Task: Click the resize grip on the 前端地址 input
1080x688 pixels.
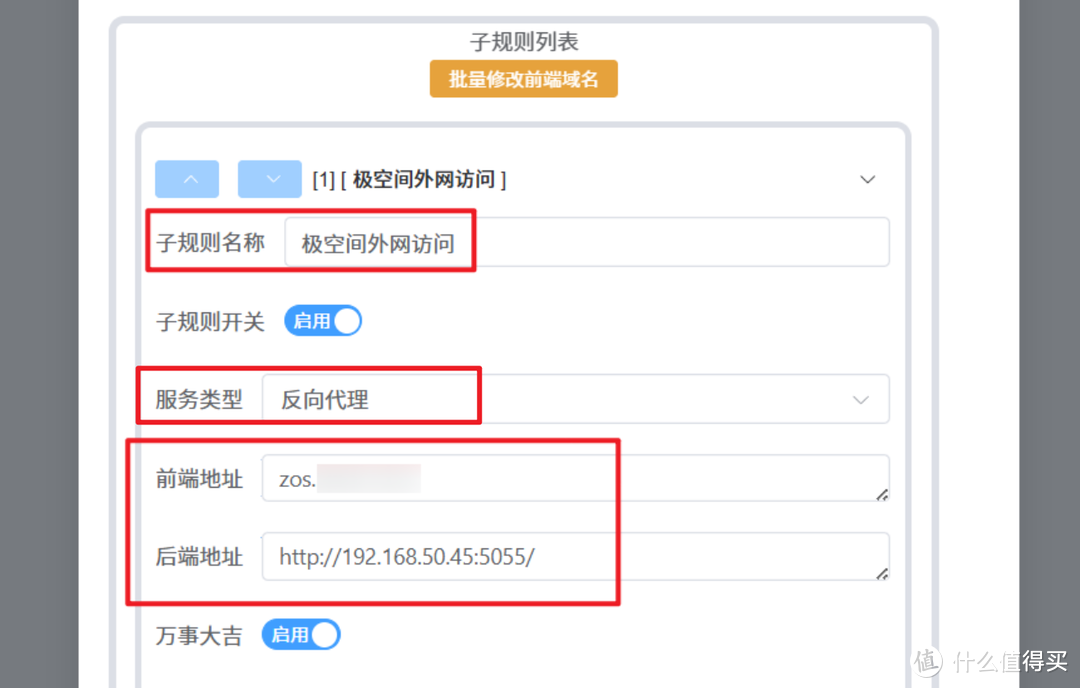Action: tap(883, 496)
